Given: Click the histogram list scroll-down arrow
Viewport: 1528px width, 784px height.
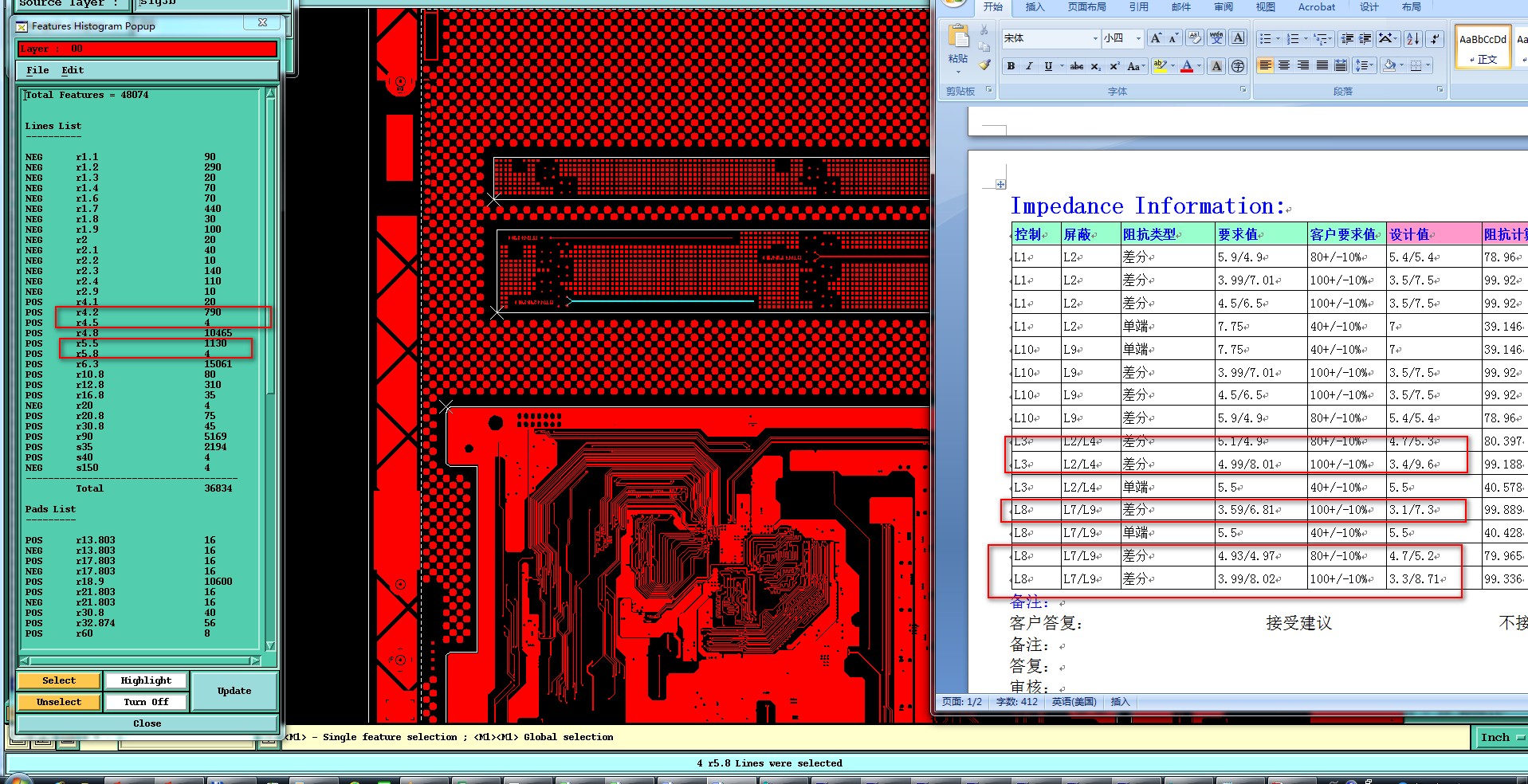Looking at the screenshot, I should [x=270, y=646].
